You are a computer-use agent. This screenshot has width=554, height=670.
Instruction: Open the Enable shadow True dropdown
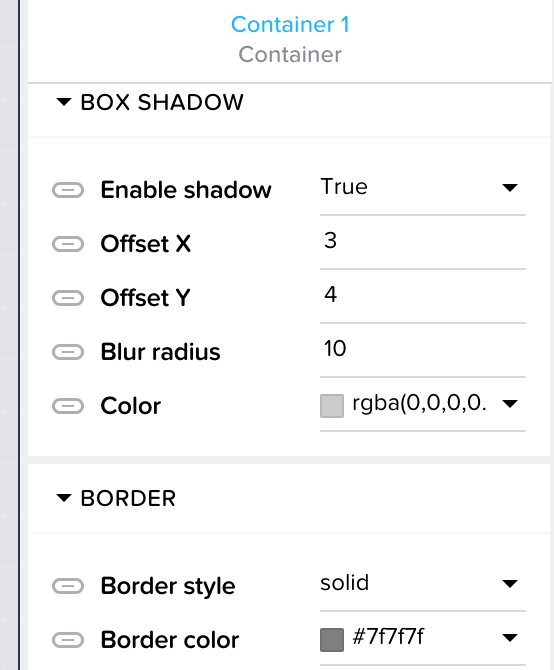[422, 188]
